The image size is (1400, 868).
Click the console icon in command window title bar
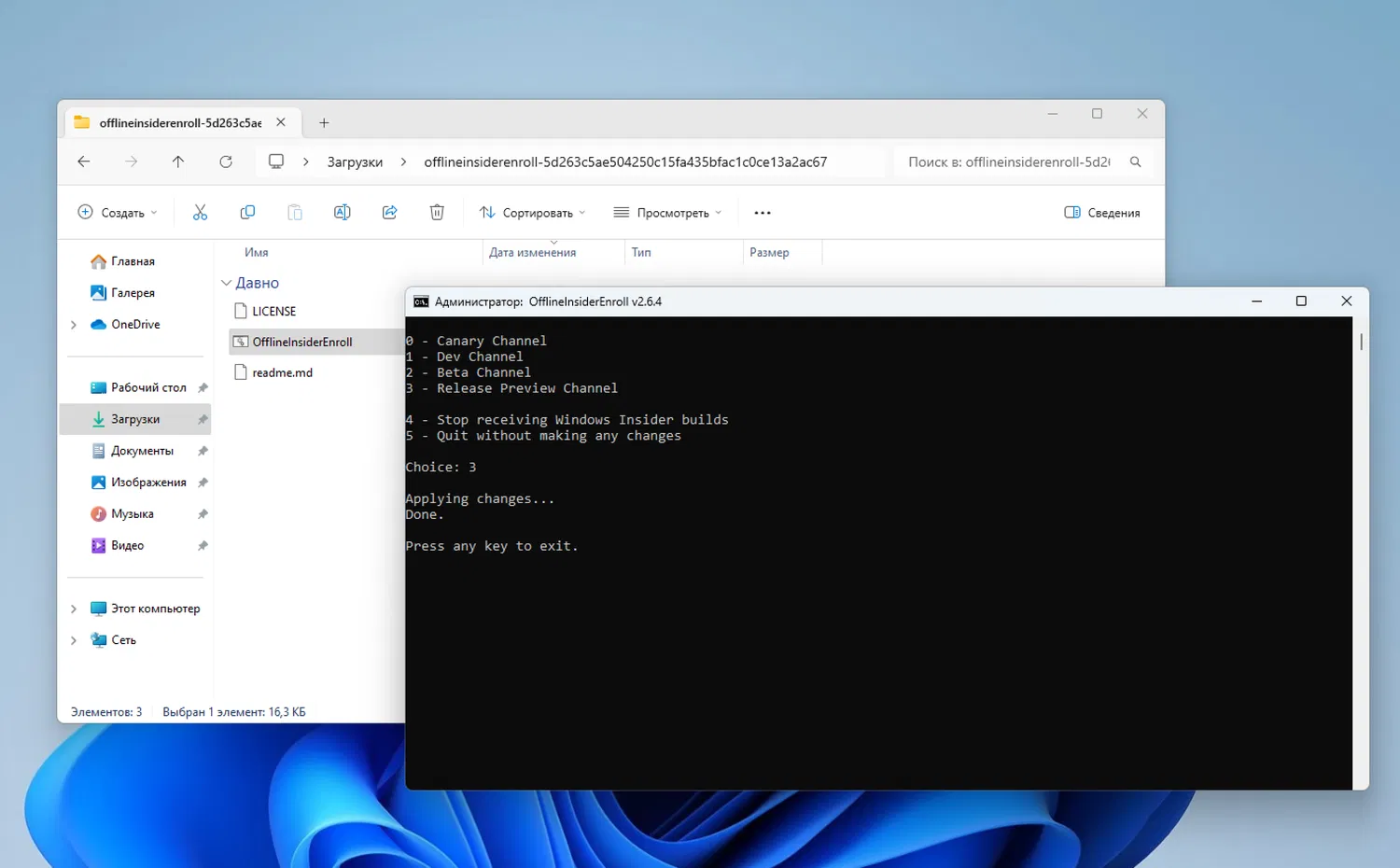[421, 301]
